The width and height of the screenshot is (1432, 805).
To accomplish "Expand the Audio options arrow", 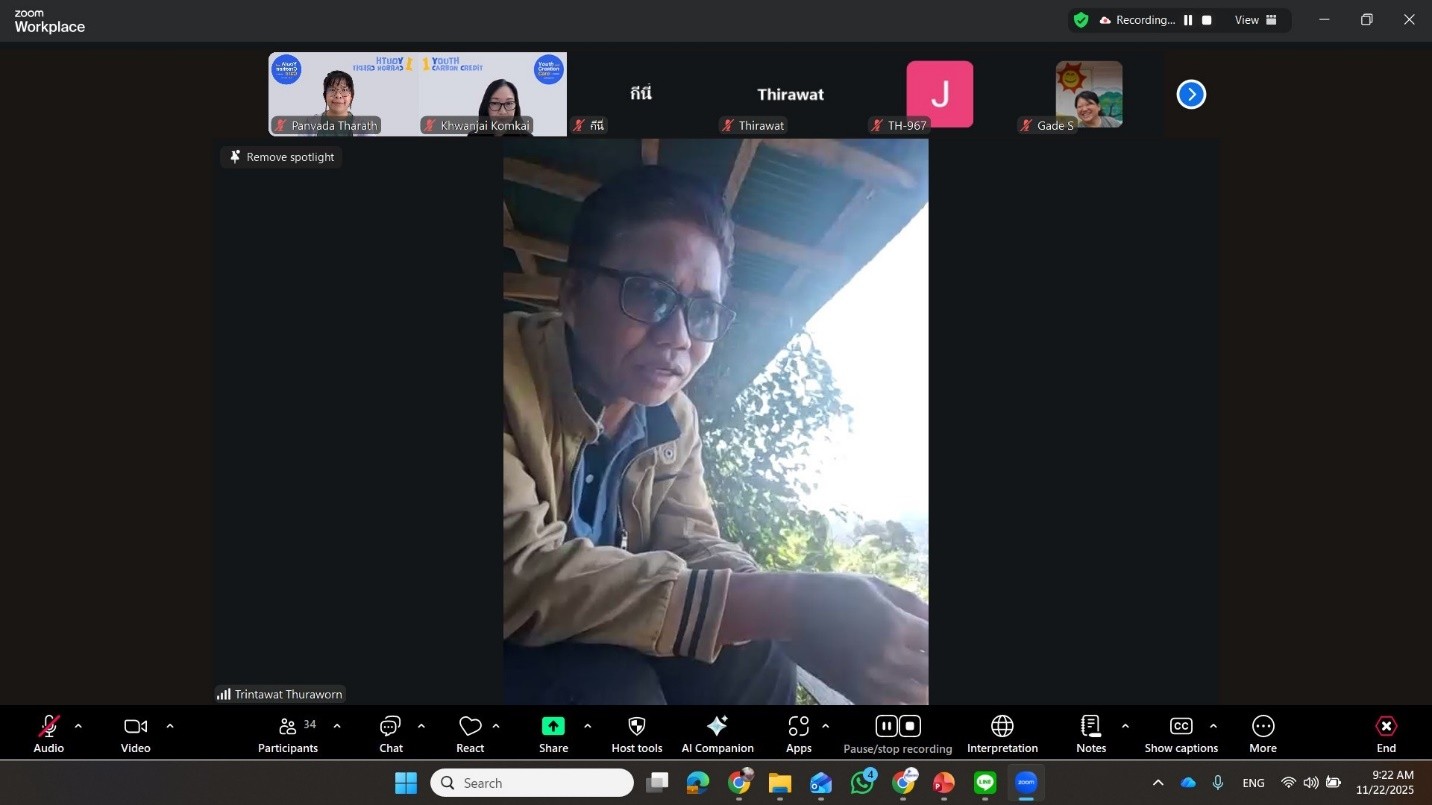I will pyautogui.click(x=78, y=726).
